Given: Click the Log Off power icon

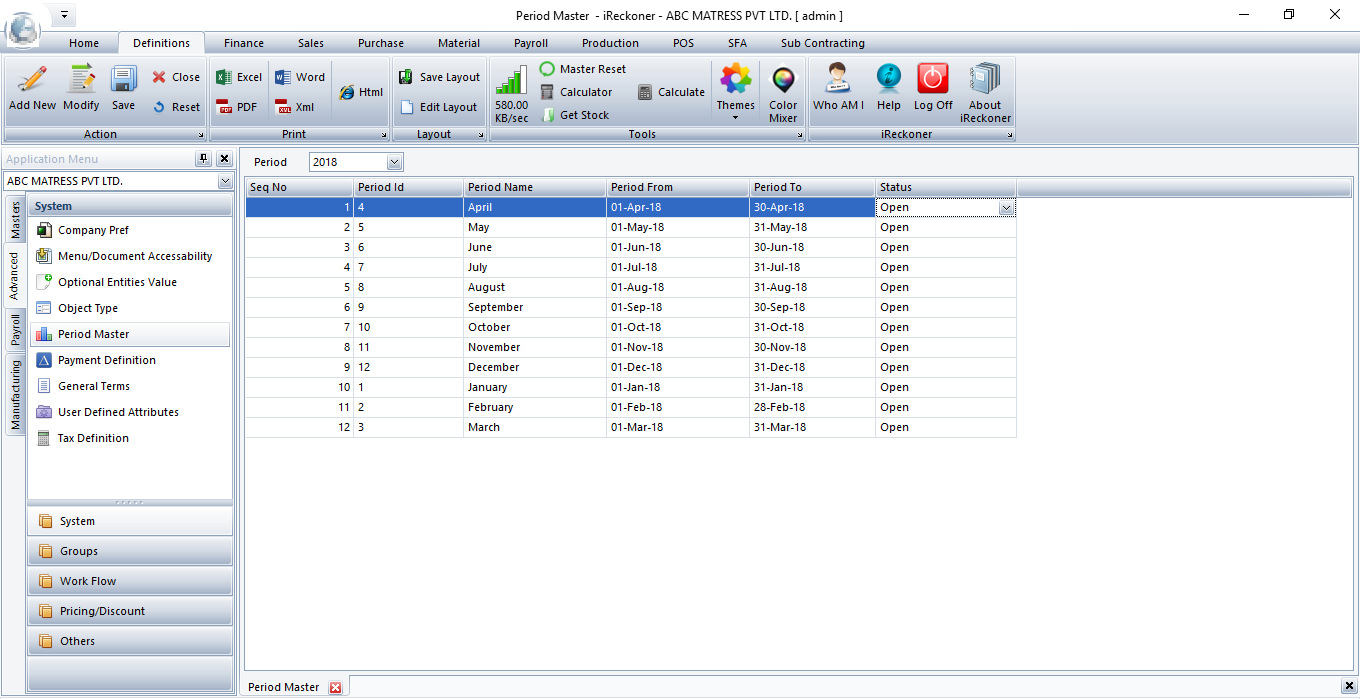Looking at the screenshot, I should pos(933,87).
